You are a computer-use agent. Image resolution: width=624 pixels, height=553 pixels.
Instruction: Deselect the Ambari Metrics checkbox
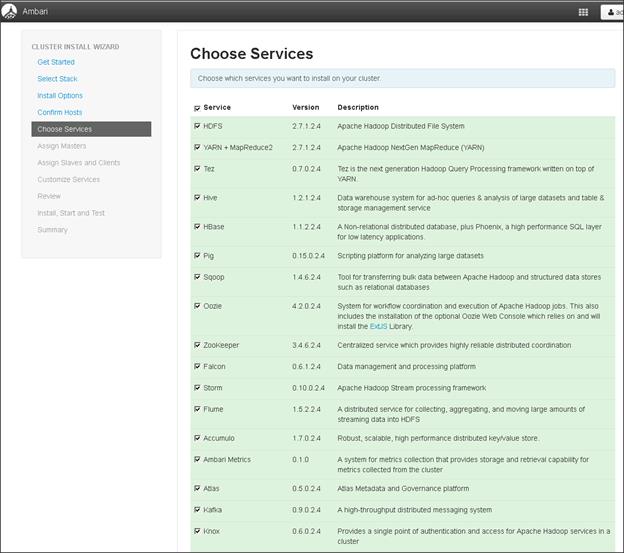point(197,460)
